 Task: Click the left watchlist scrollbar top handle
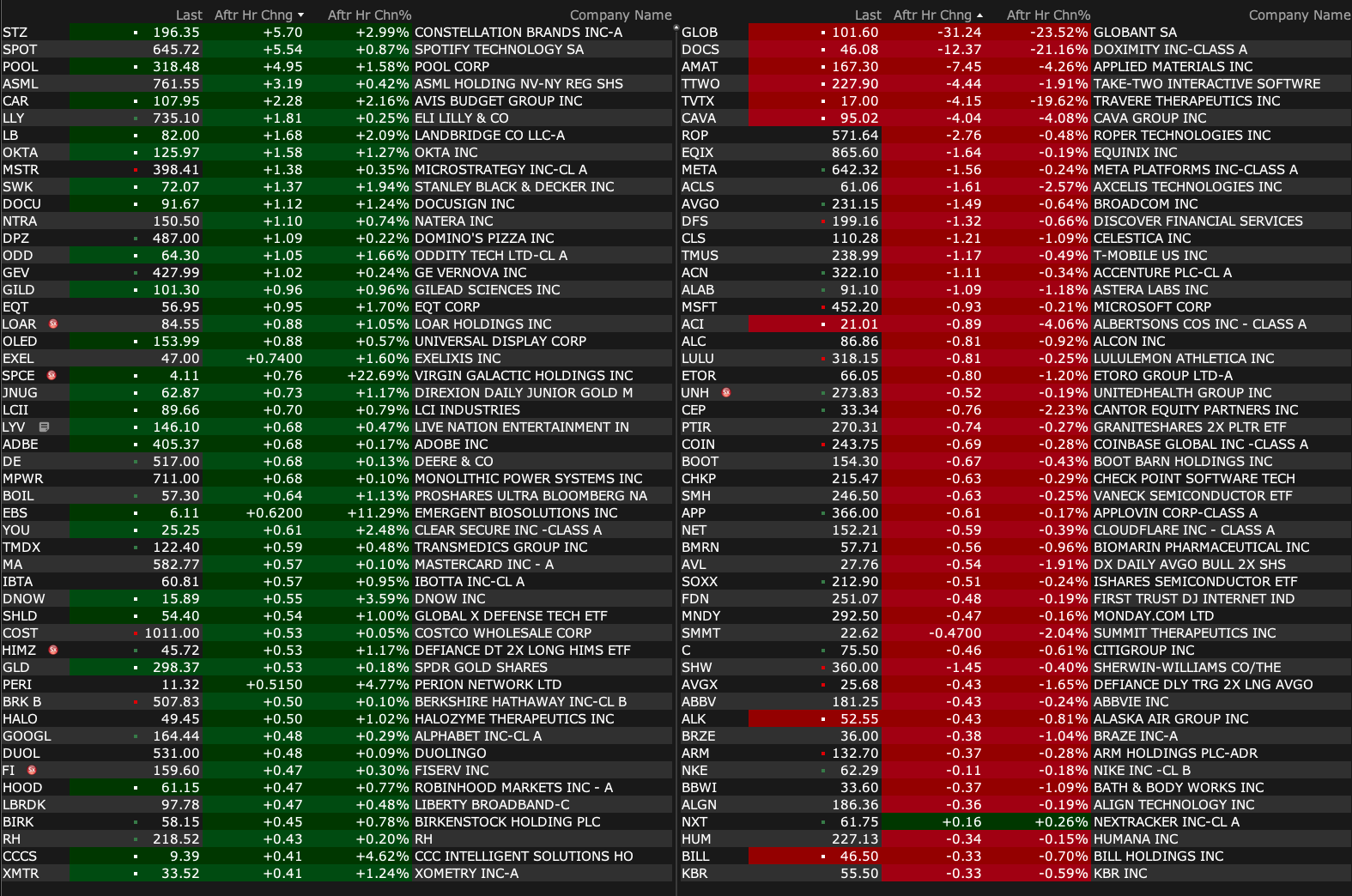click(x=676, y=29)
